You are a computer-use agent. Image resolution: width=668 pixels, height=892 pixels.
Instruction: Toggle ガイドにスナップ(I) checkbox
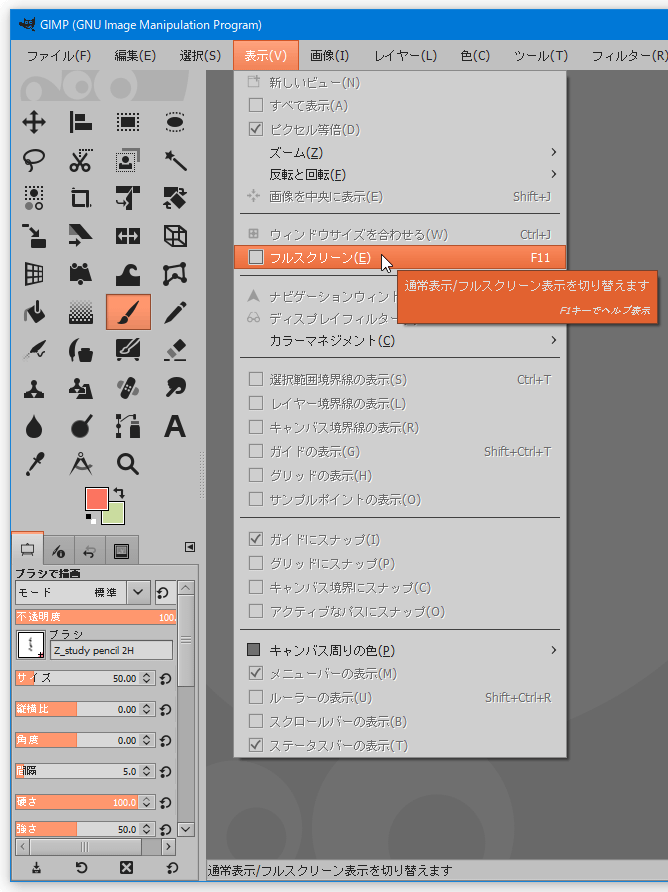[256, 539]
